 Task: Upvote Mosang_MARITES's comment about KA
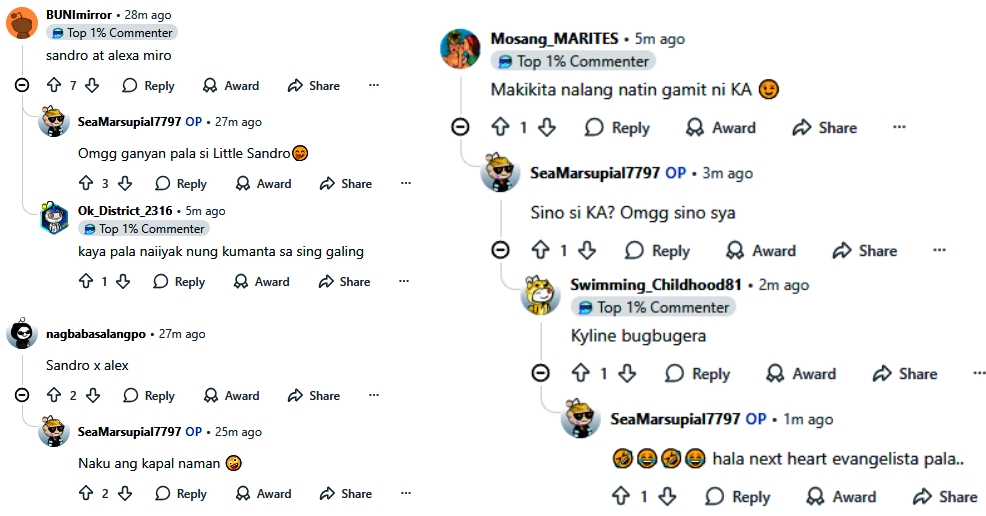pos(500,127)
